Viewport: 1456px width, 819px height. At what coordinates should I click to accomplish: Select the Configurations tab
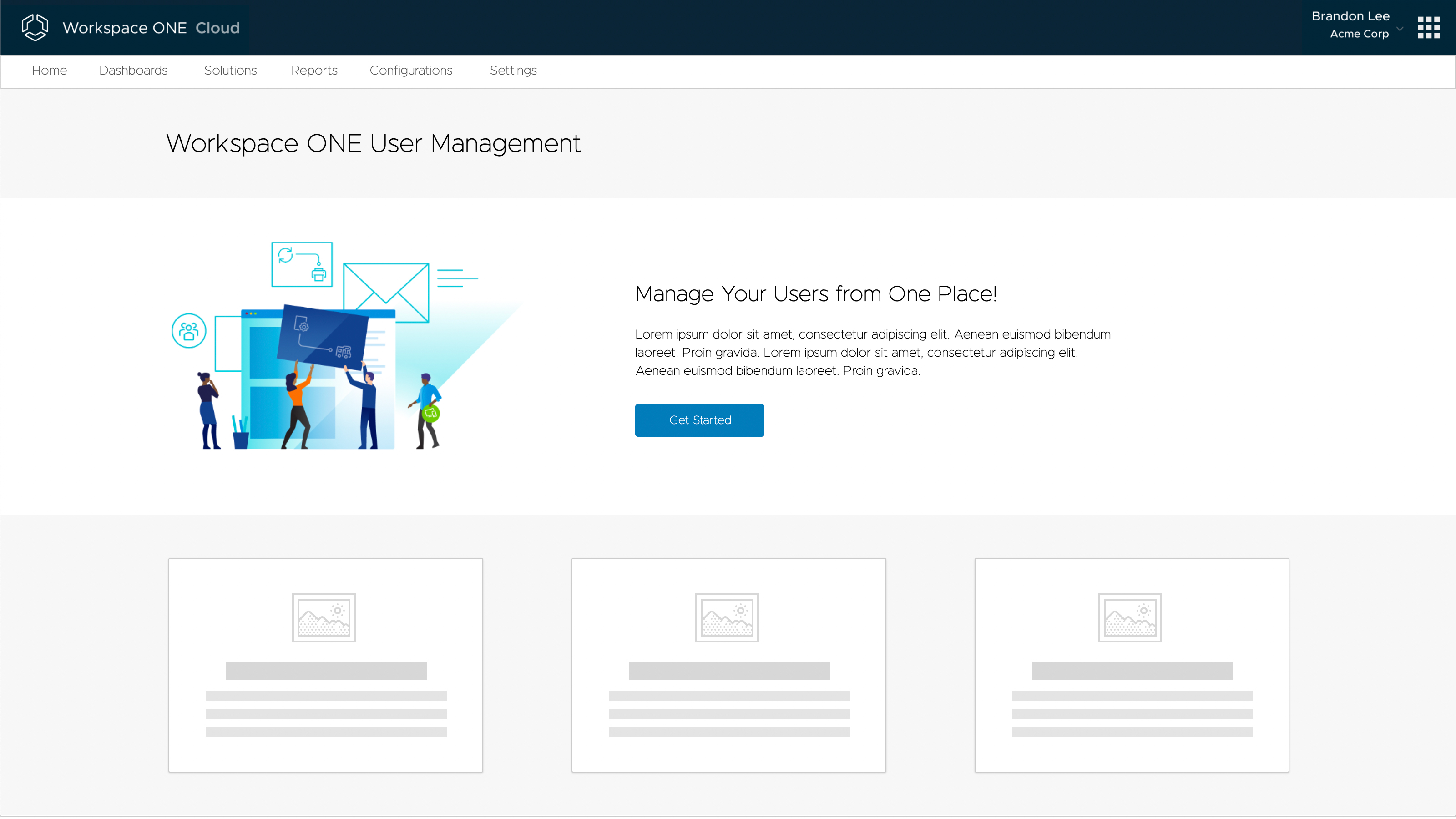[410, 71]
